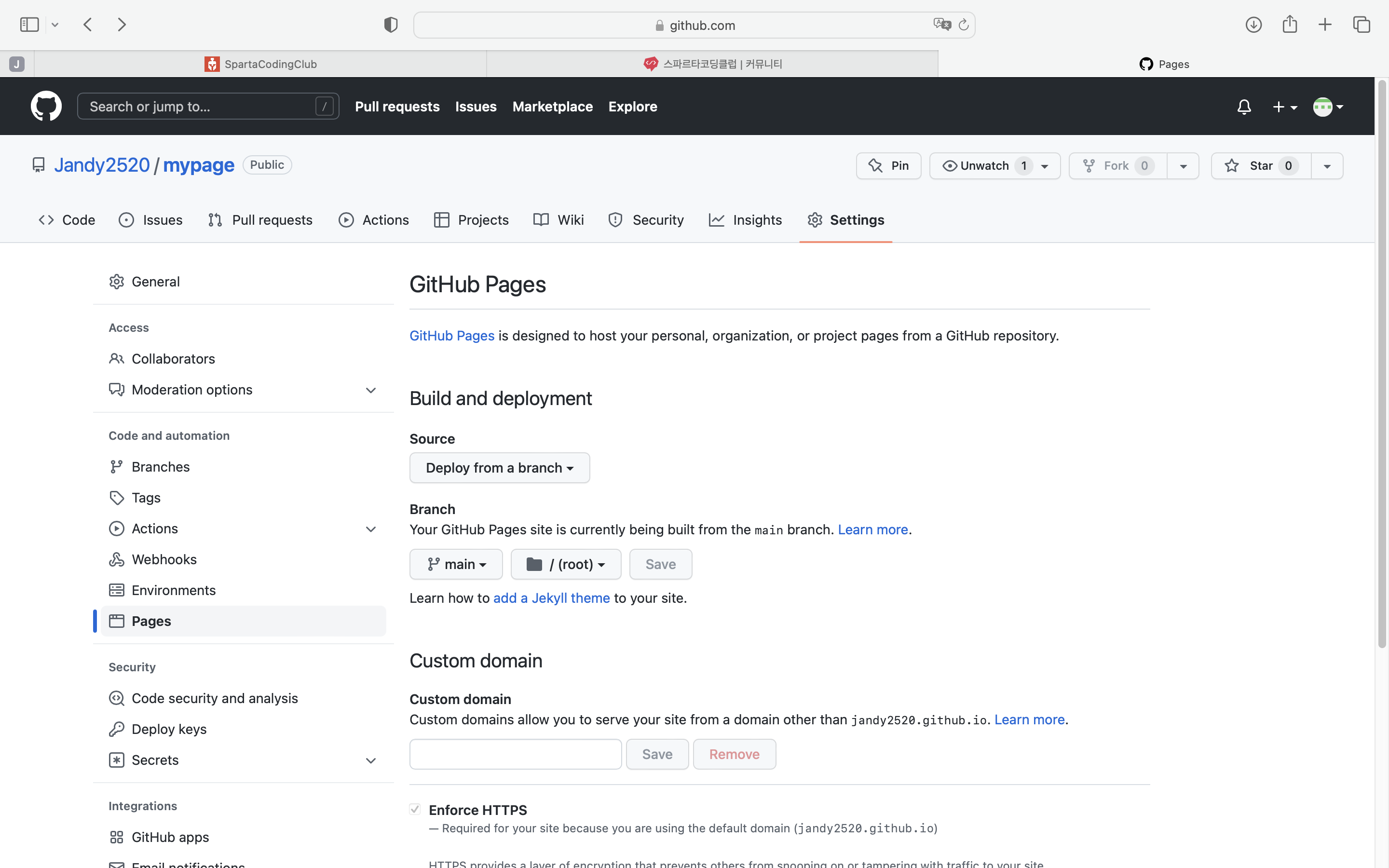Show Safari tab overview icon
This screenshot has width=1389, height=868.
(1362, 25)
